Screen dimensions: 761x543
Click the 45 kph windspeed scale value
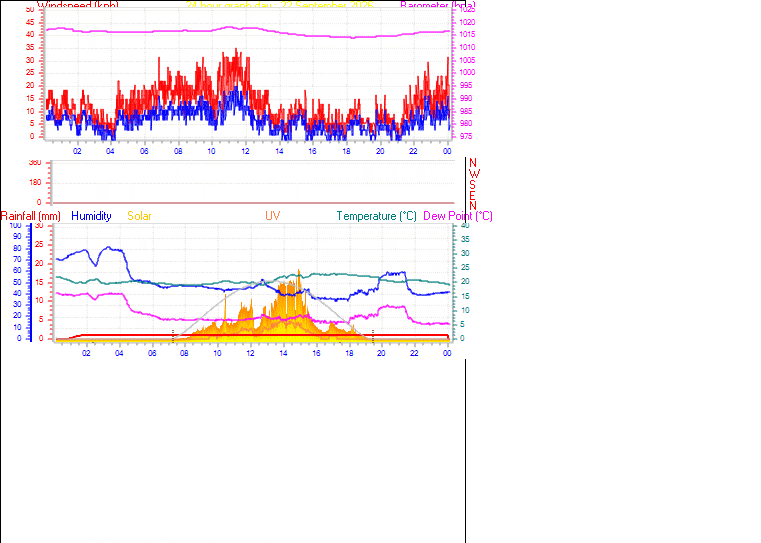click(x=30, y=22)
